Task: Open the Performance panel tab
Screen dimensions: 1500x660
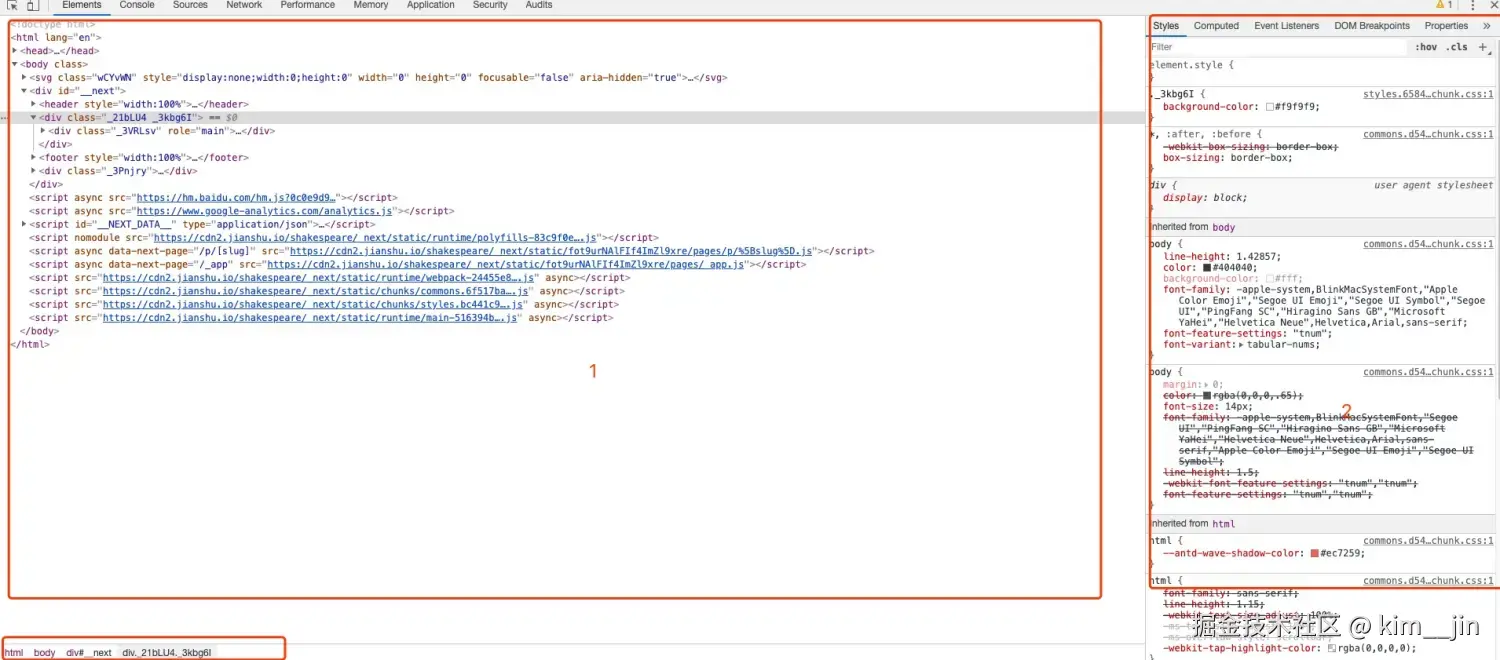Action: [x=308, y=5]
